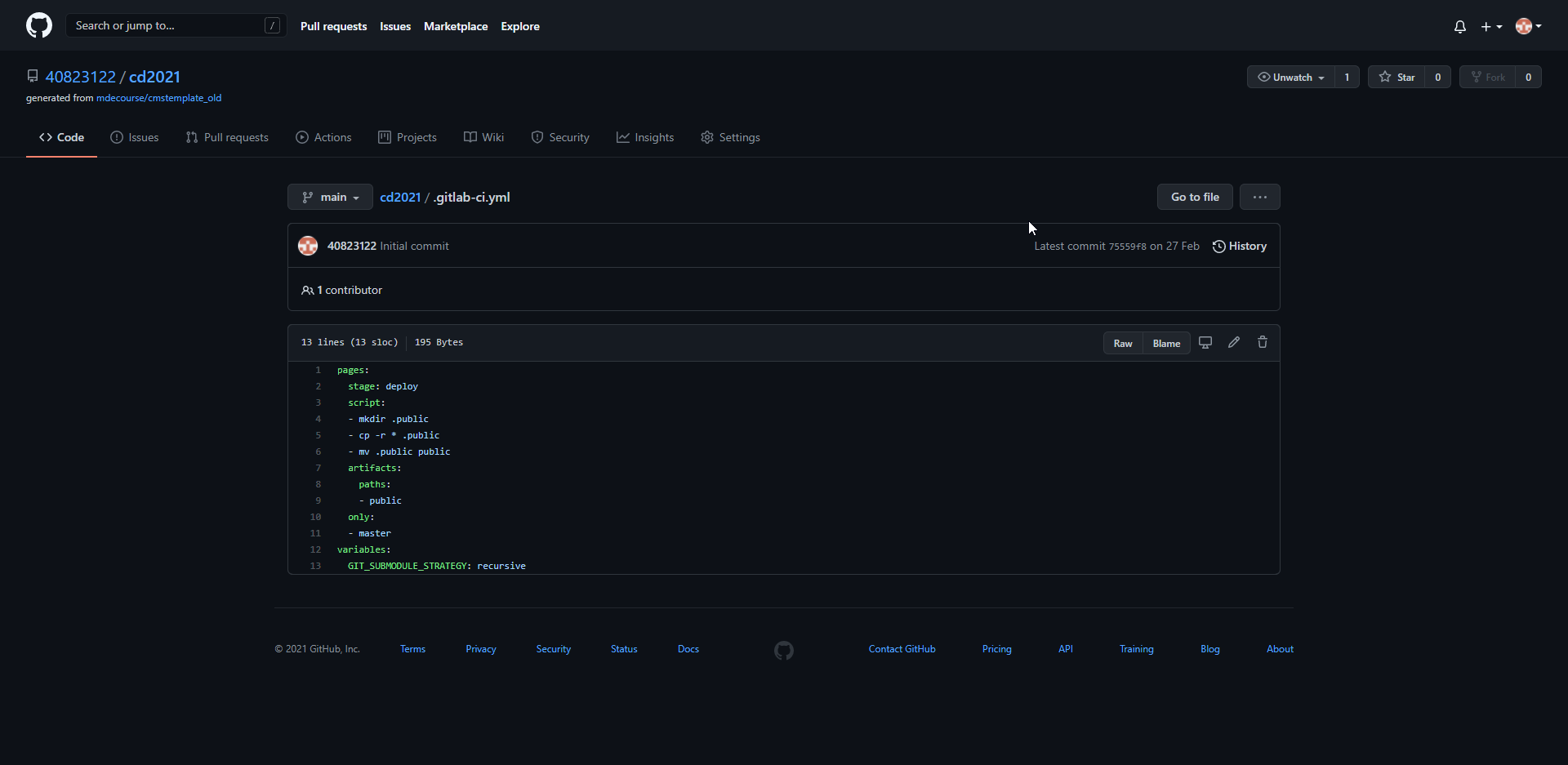The image size is (1568, 765).
Task: Expand the main branch selector
Action: point(330,197)
